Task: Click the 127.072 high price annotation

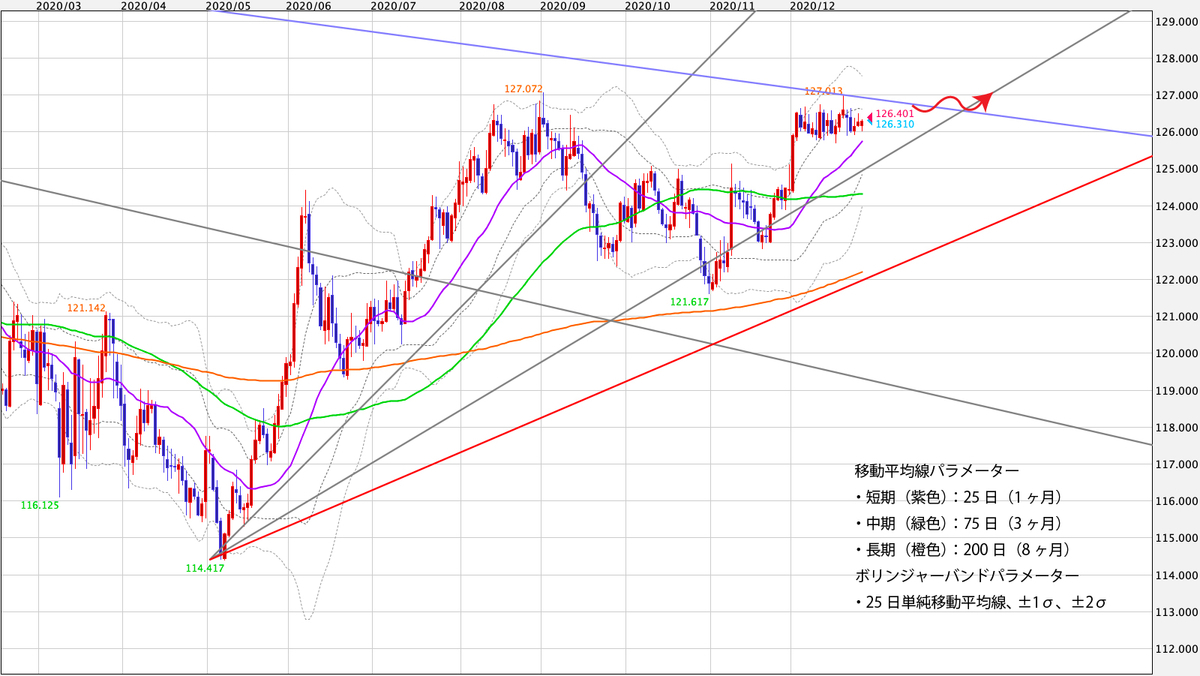Action: [523, 89]
